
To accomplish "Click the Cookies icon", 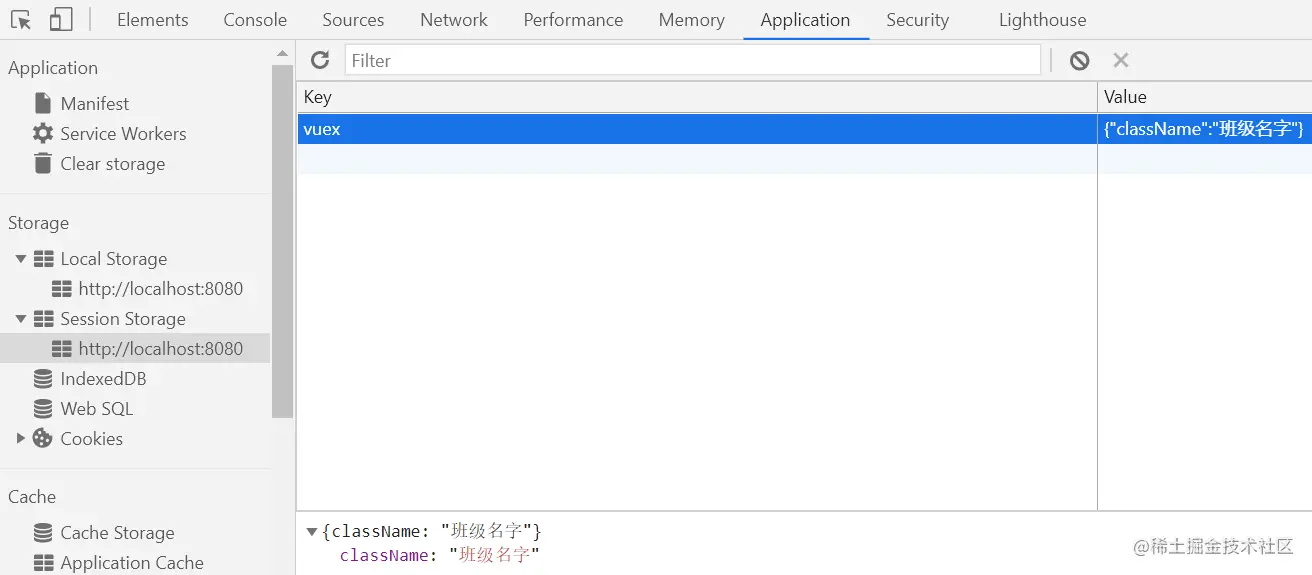I will click(x=42, y=438).
